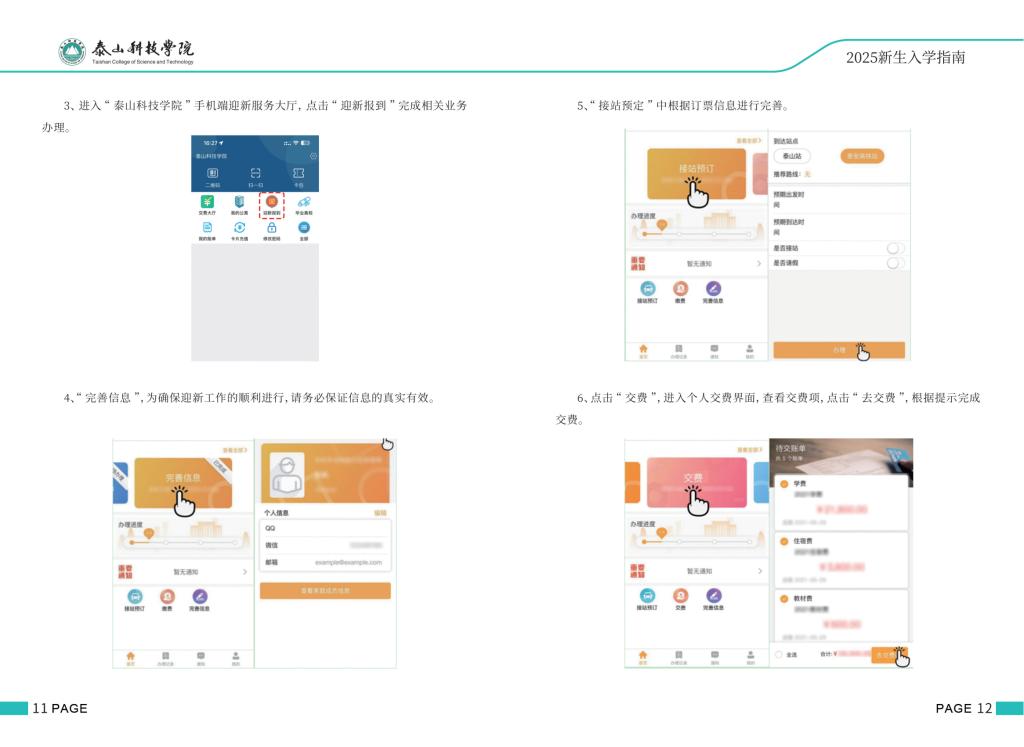1024x747 pixels.
Task: Tap the 扫一扫 scan icon
Action: [x=255, y=174]
